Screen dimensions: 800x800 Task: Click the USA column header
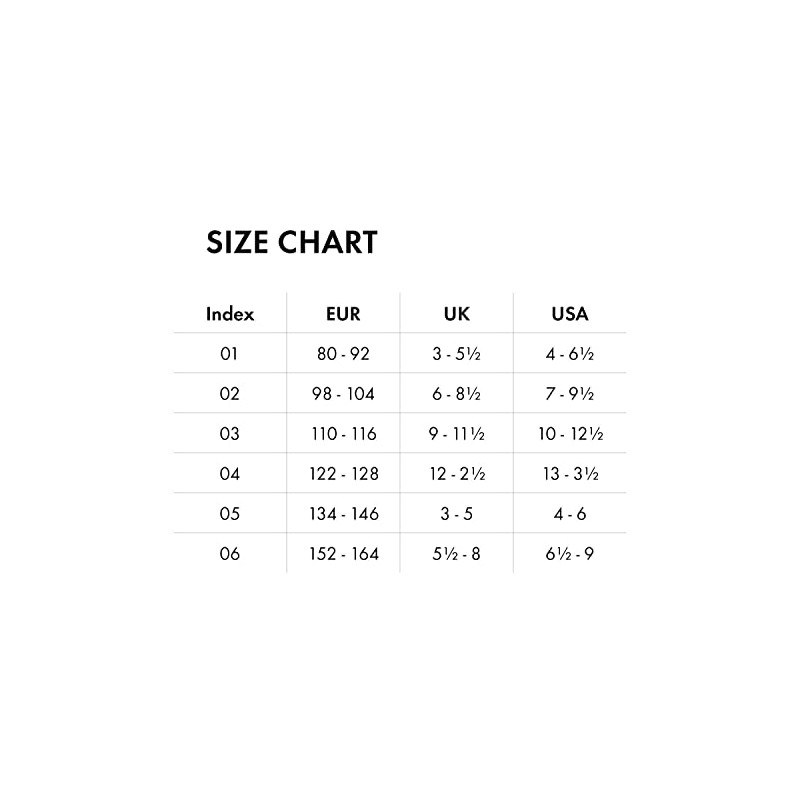click(x=570, y=313)
